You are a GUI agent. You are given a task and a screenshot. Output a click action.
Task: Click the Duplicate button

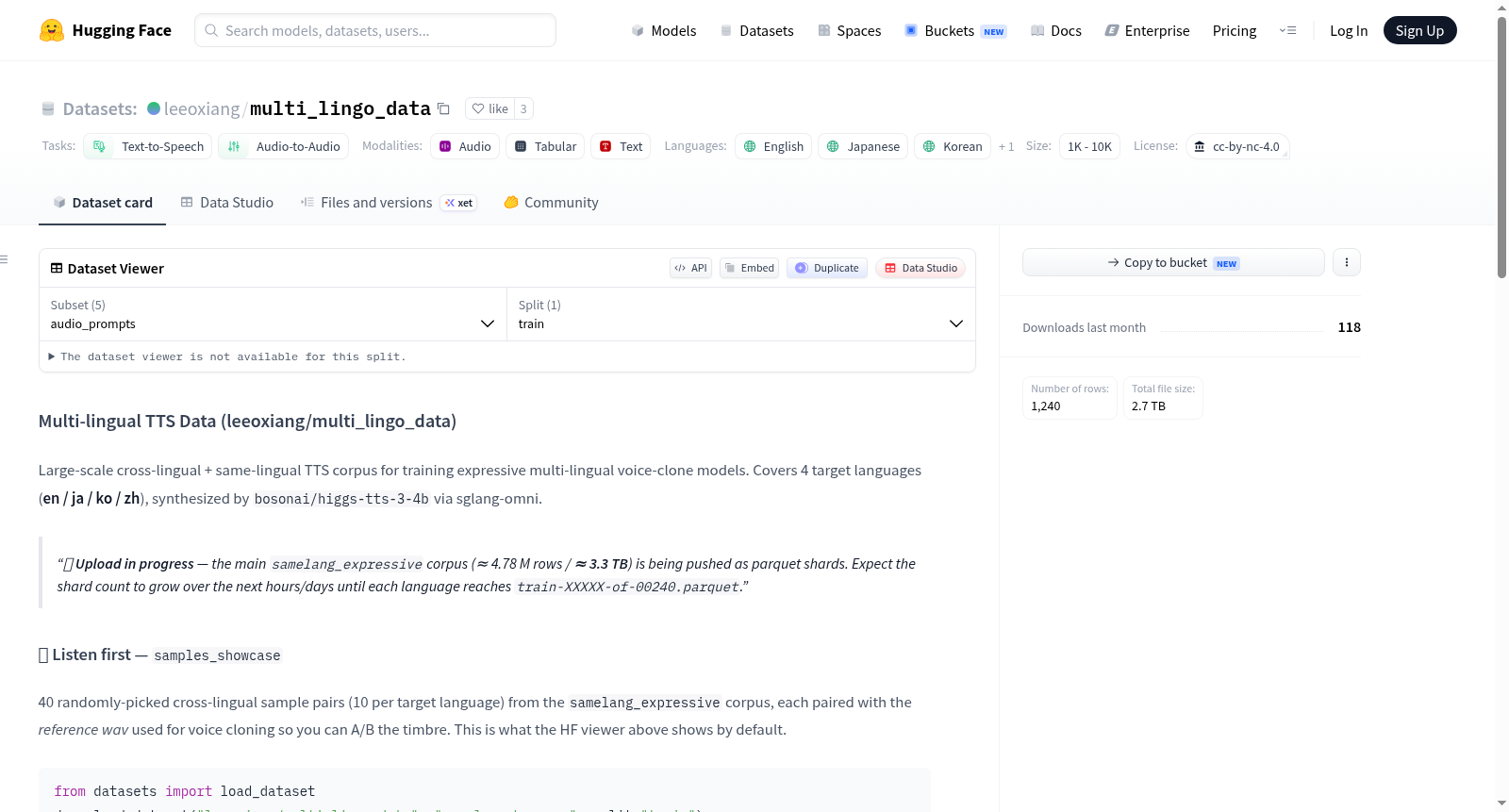click(827, 268)
